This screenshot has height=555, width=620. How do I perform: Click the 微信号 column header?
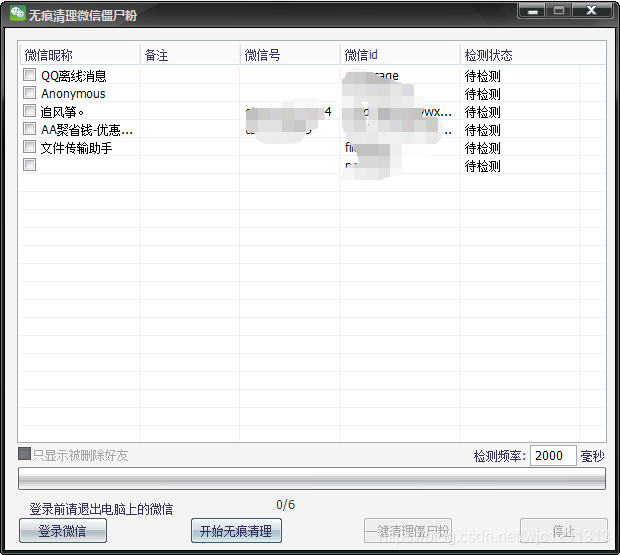(x=290, y=55)
